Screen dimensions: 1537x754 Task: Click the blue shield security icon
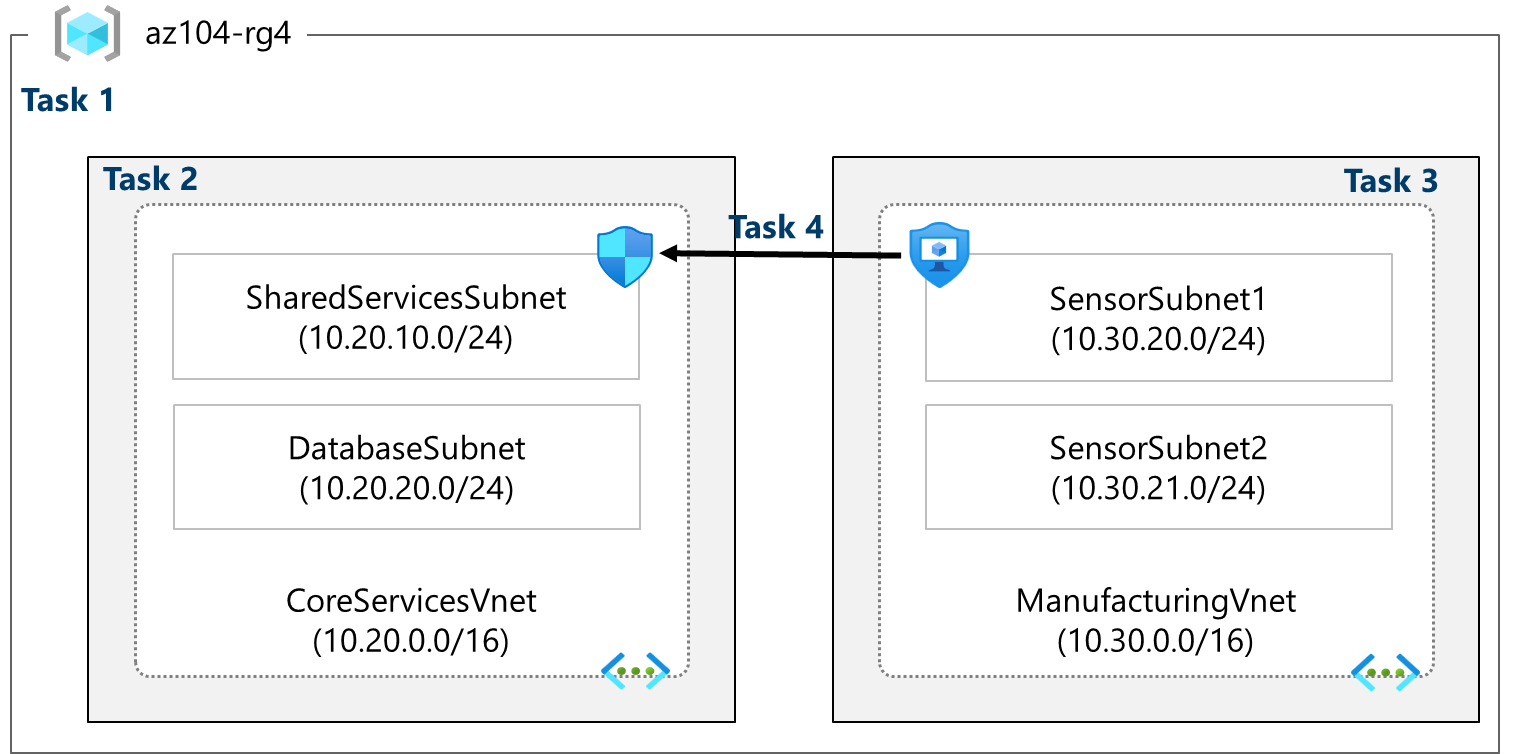[x=624, y=257]
